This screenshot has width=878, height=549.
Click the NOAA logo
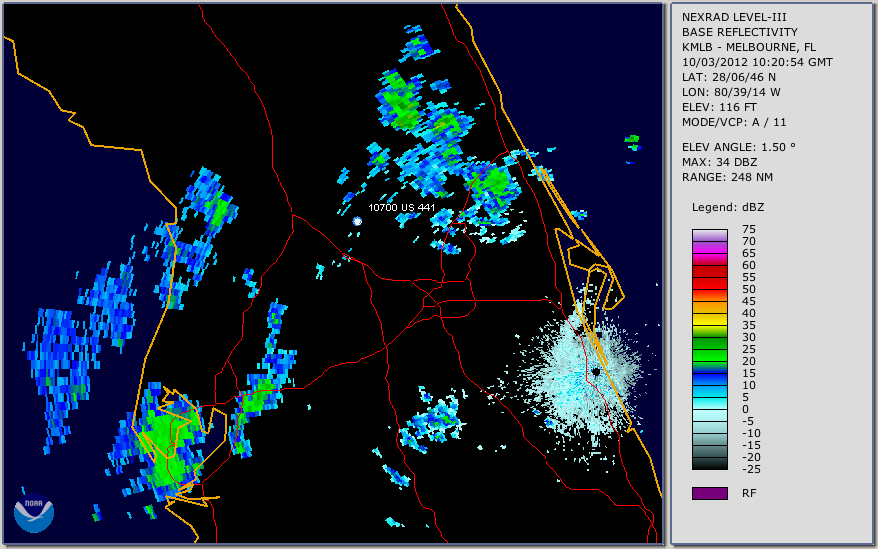click(x=34, y=513)
